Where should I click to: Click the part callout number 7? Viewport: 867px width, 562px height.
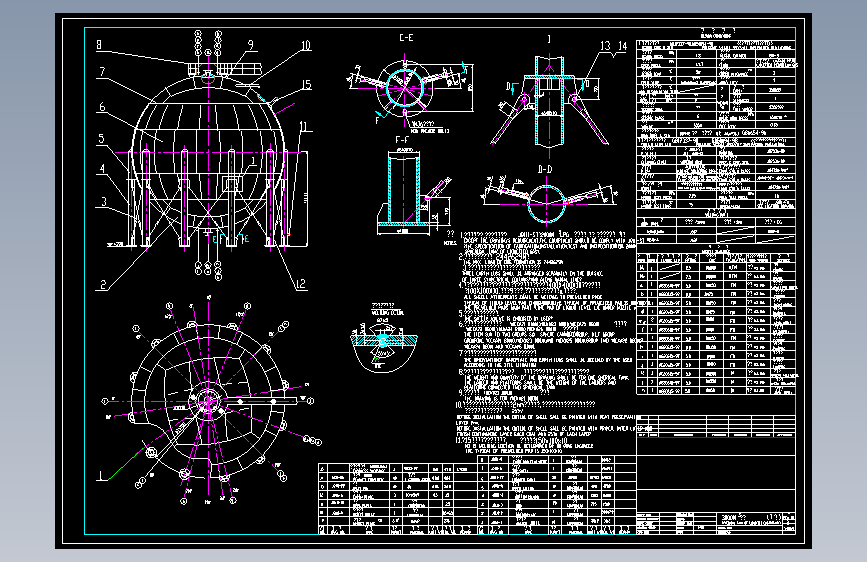pos(102,72)
